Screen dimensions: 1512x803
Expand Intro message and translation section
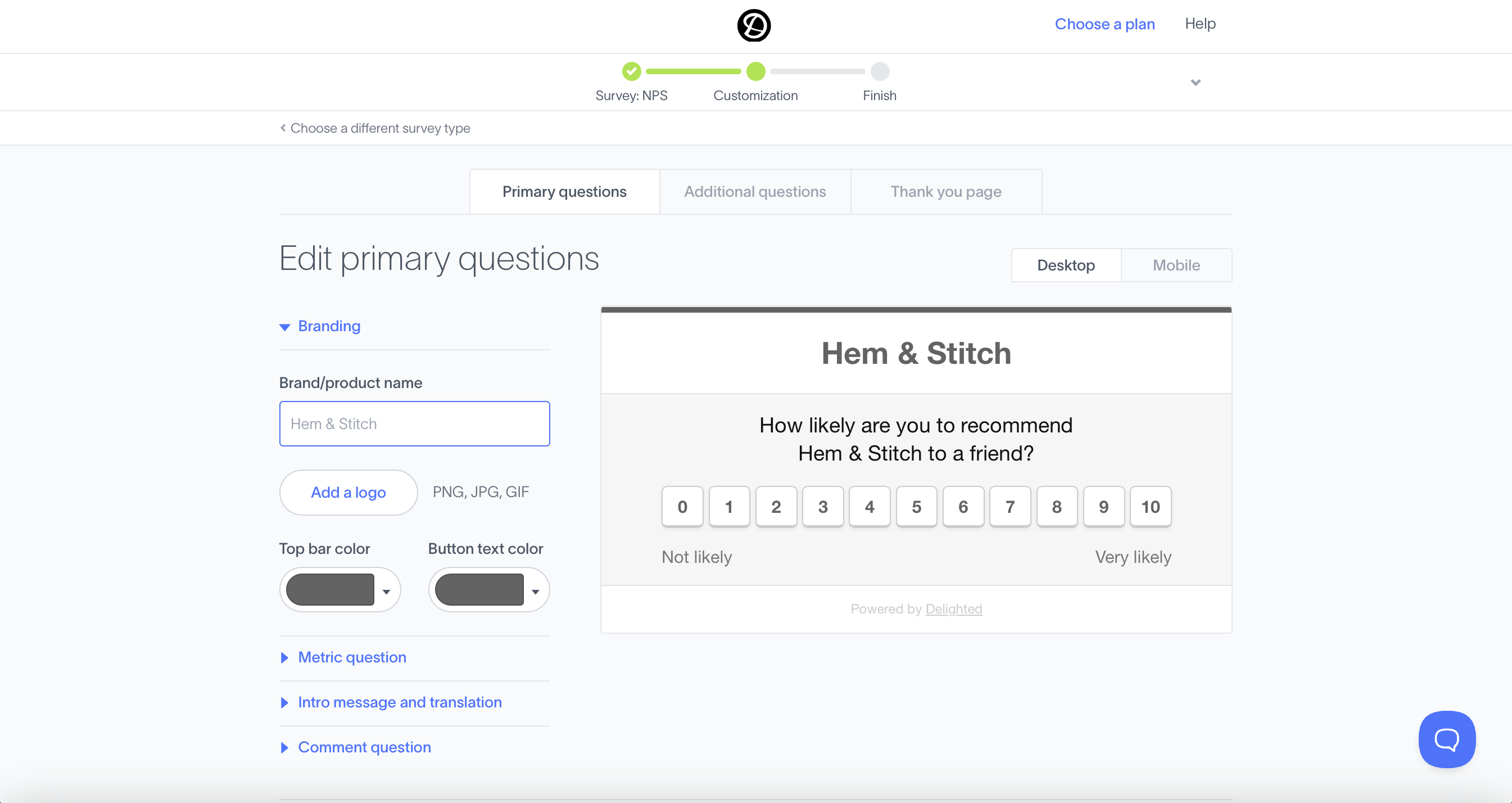point(399,702)
